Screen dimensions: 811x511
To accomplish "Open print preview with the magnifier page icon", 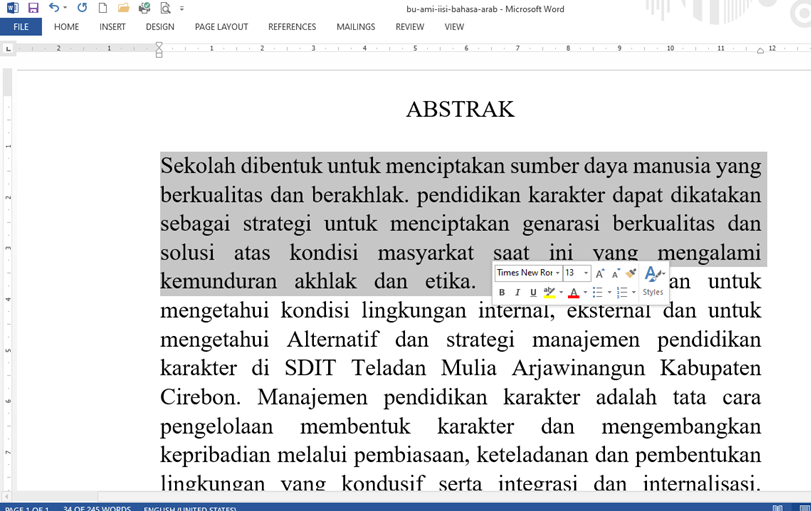I will (165, 8).
